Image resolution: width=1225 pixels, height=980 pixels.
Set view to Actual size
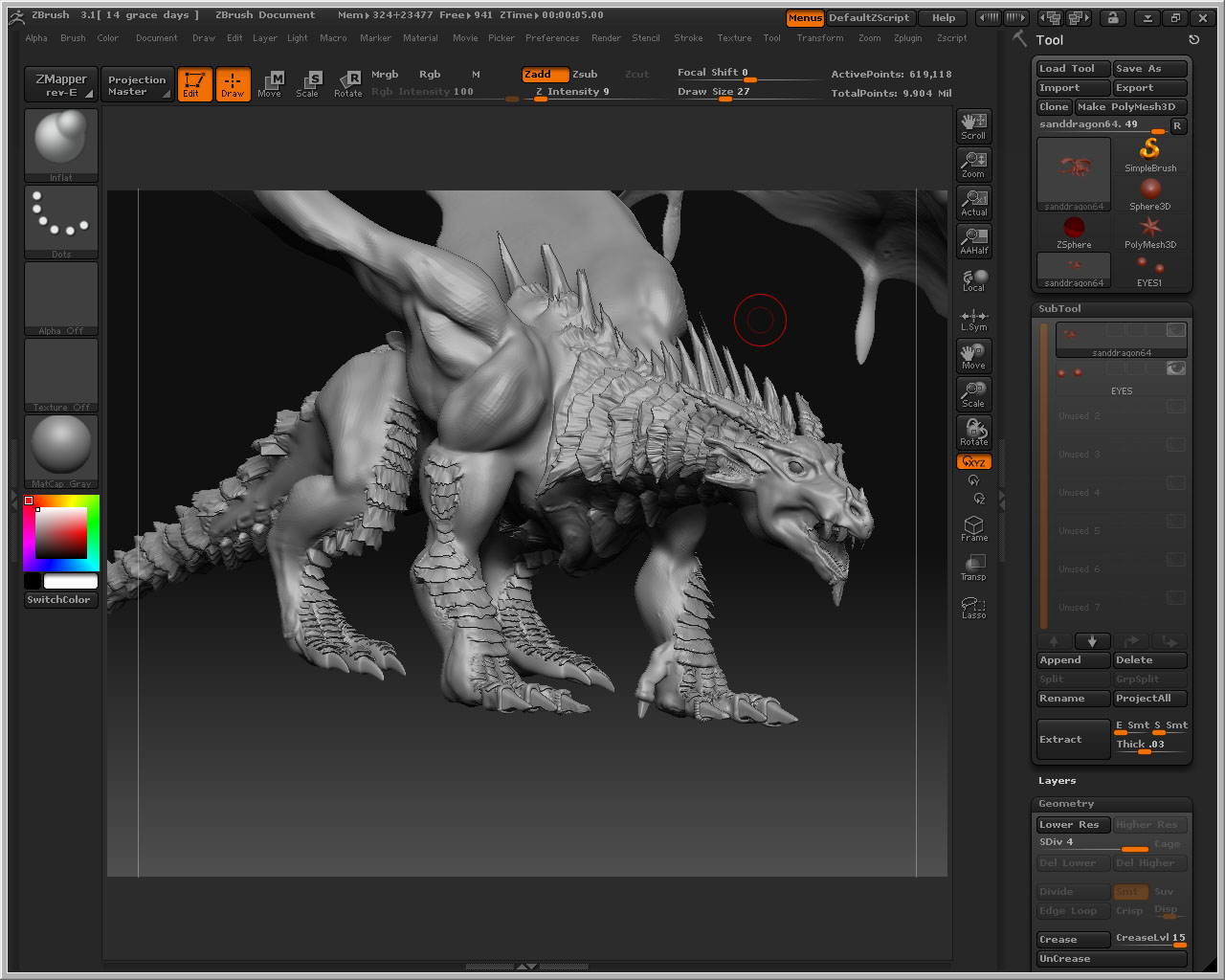973,203
